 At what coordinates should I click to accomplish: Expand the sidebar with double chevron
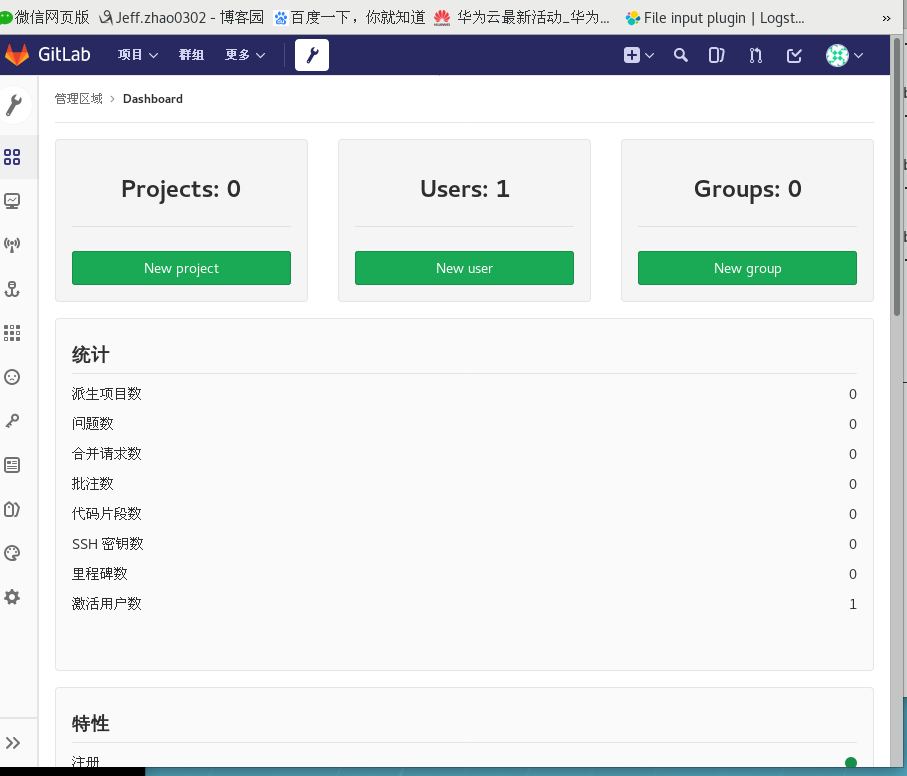[13, 743]
